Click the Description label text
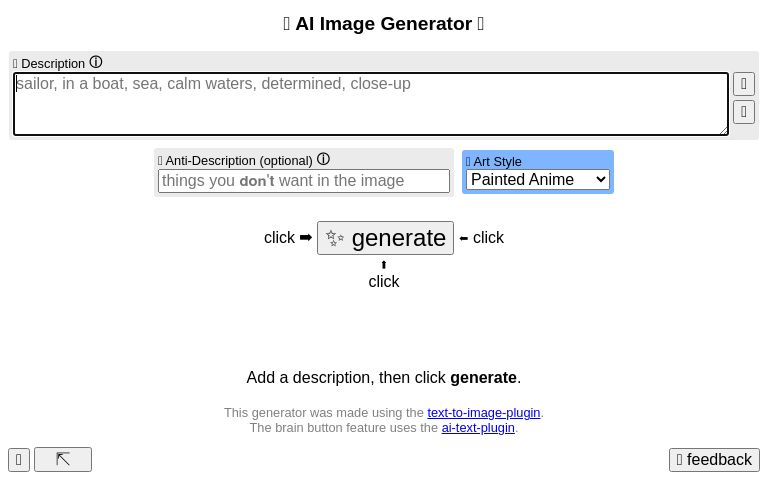The height and width of the screenshot is (480, 768). [53, 63]
